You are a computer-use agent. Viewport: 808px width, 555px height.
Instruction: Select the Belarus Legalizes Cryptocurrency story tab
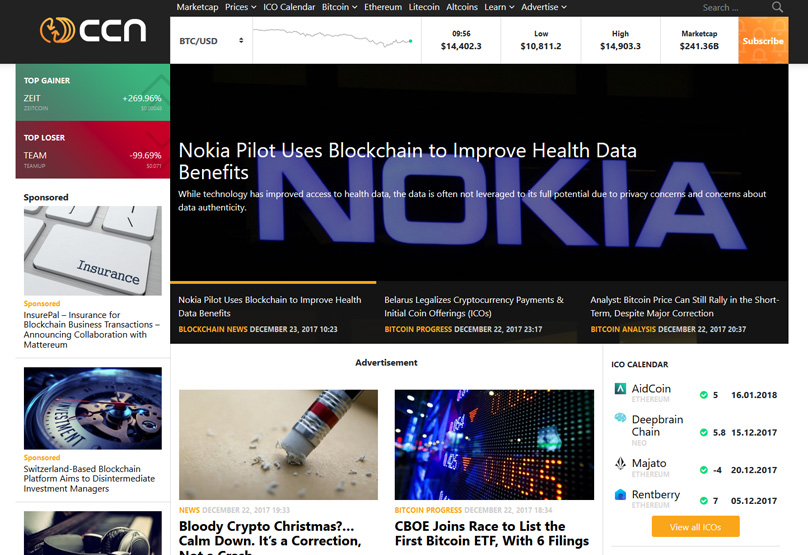click(479, 313)
